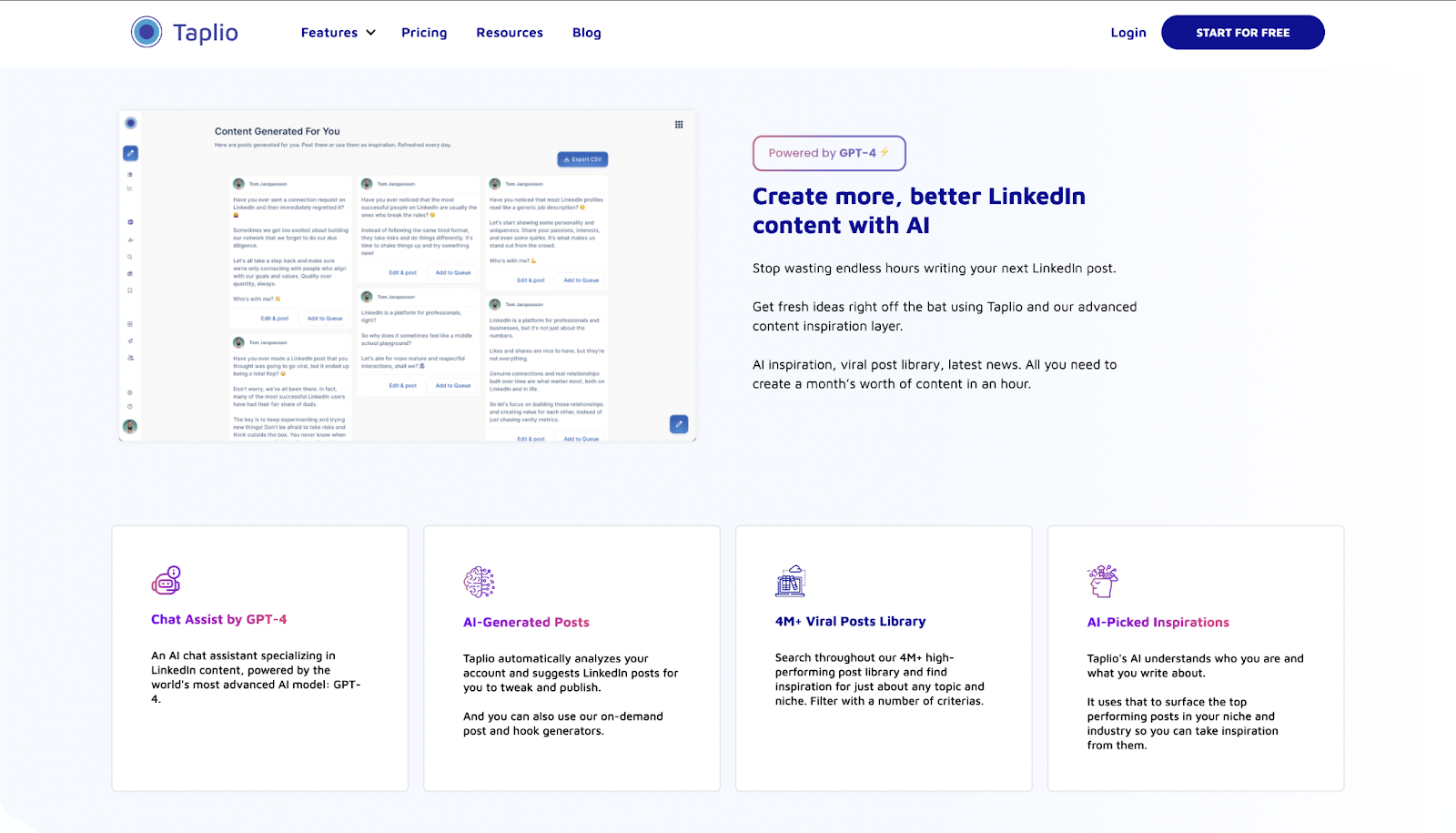Add the generic job description post to queue
Viewport: 1456px width, 833px height.
tap(581, 280)
